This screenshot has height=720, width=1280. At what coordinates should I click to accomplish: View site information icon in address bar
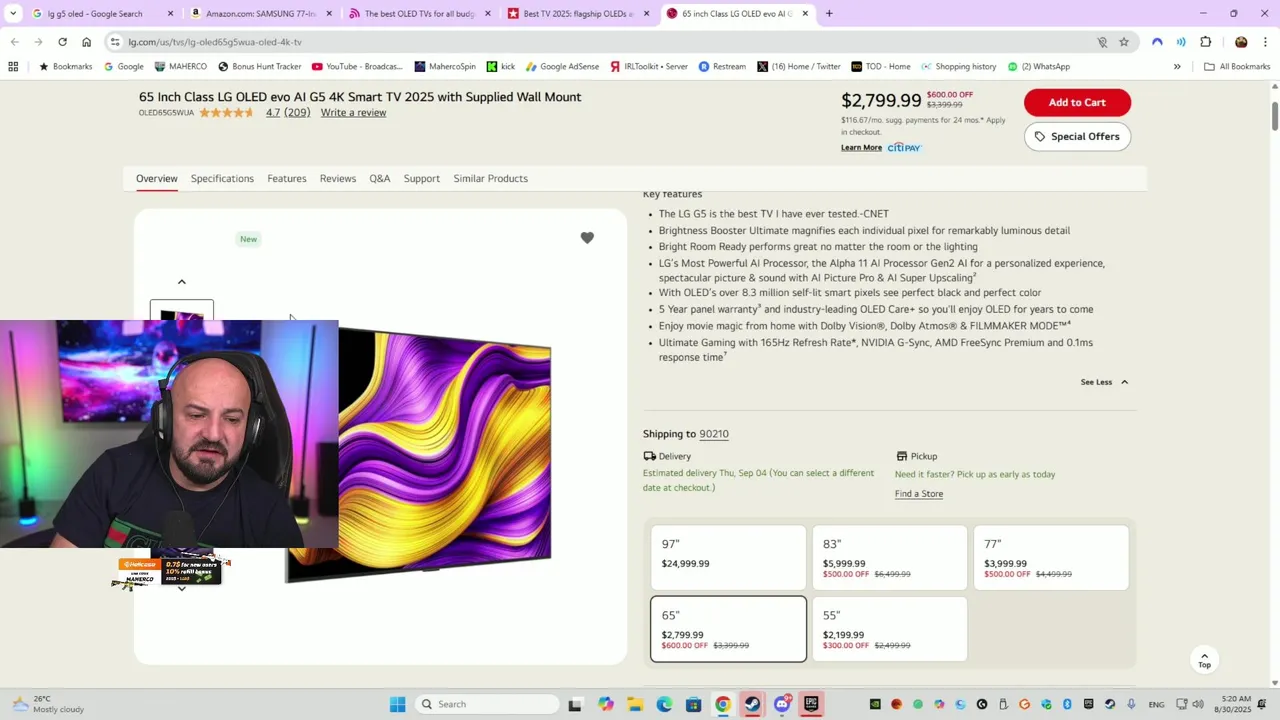pyautogui.click(x=115, y=42)
